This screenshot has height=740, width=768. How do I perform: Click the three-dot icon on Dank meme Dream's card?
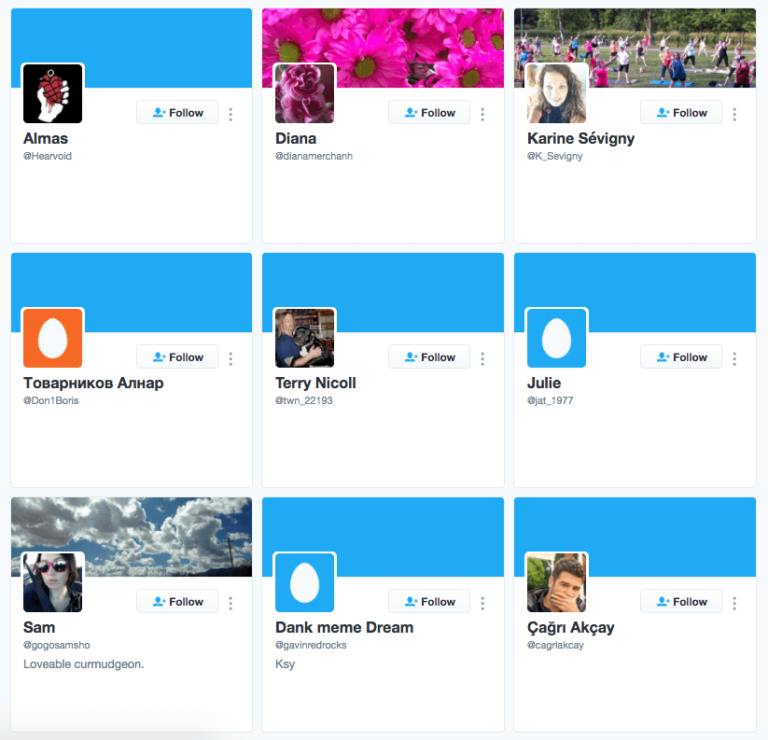(x=482, y=603)
